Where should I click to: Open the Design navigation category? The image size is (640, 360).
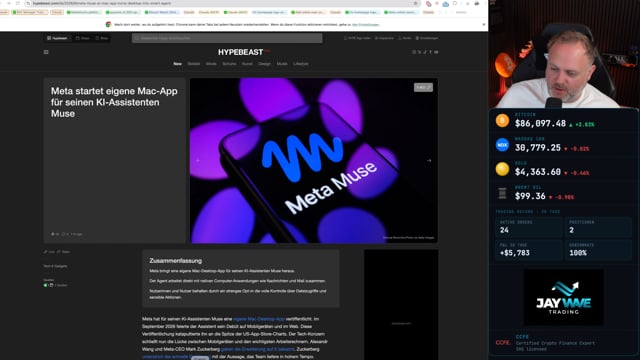264,64
